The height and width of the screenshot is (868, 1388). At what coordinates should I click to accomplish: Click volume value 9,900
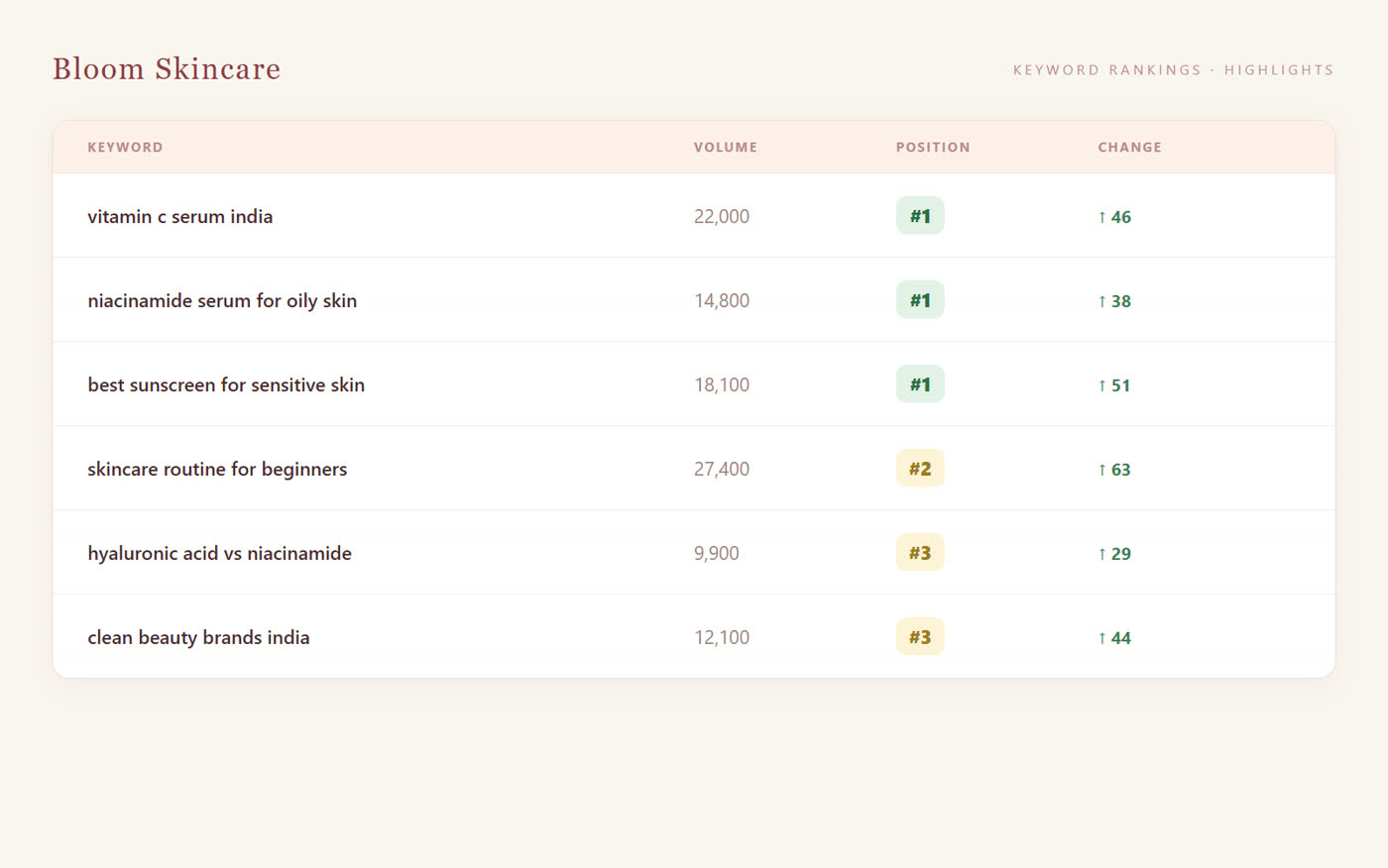716,553
